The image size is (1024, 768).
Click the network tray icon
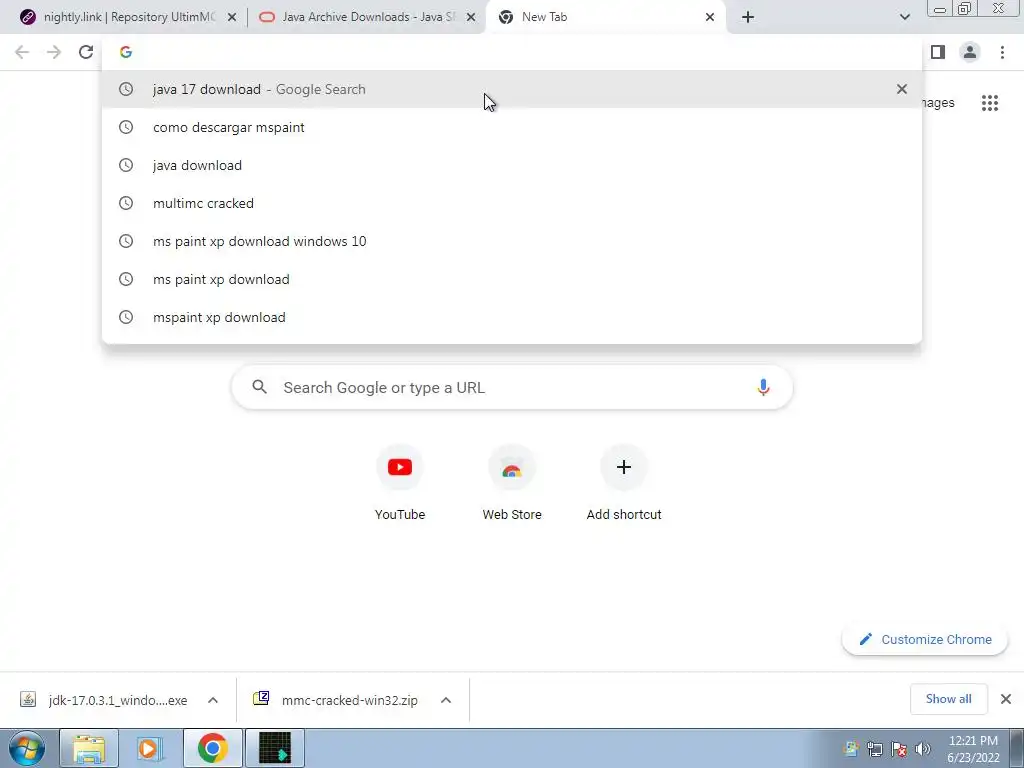click(x=874, y=748)
